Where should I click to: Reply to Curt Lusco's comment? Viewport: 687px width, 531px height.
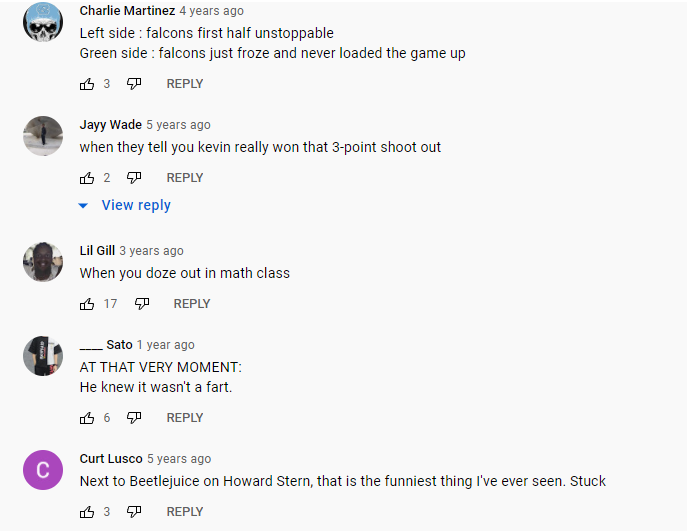coord(185,512)
